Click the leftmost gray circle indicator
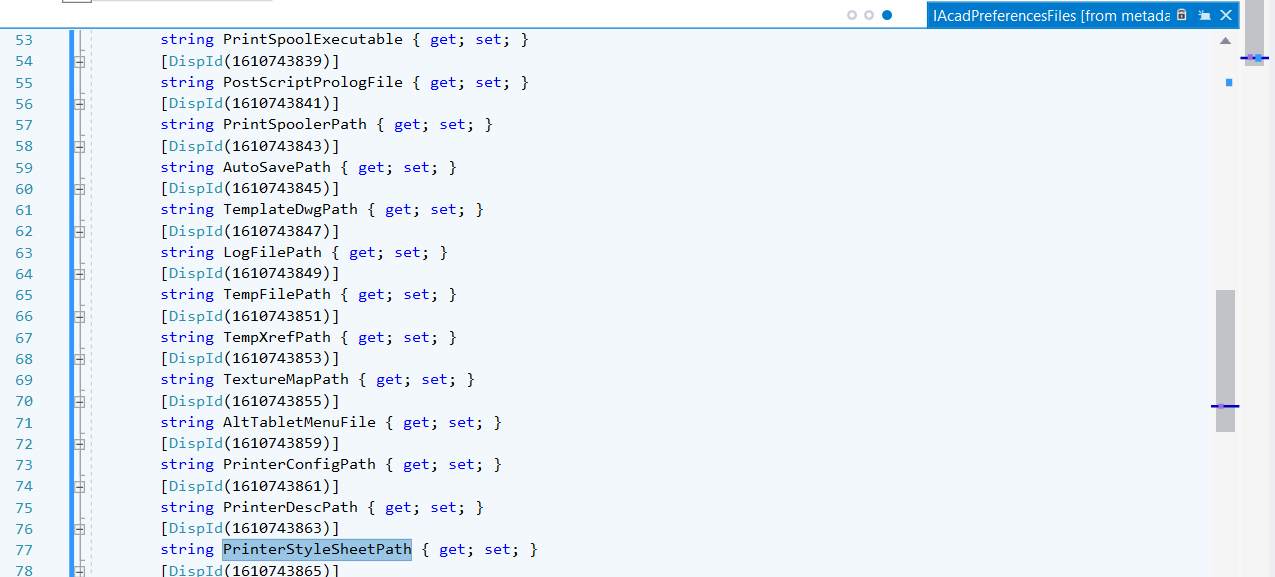The image size is (1275, 577). point(851,16)
